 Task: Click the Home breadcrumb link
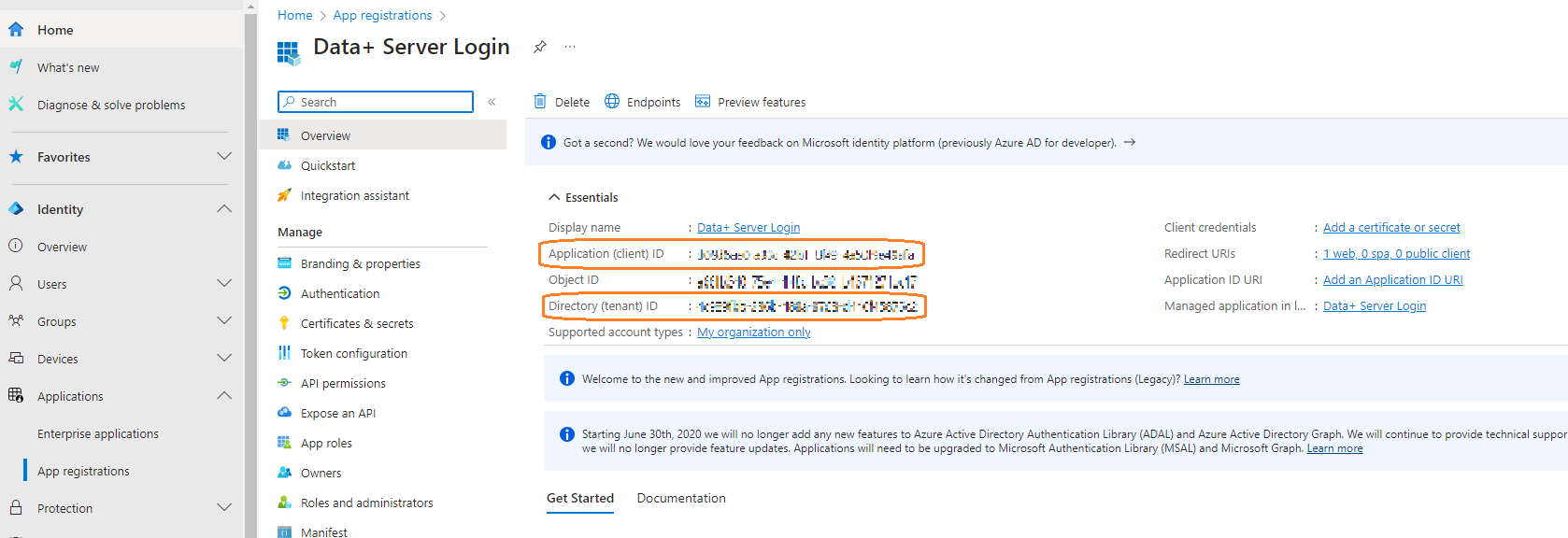click(295, 15)
